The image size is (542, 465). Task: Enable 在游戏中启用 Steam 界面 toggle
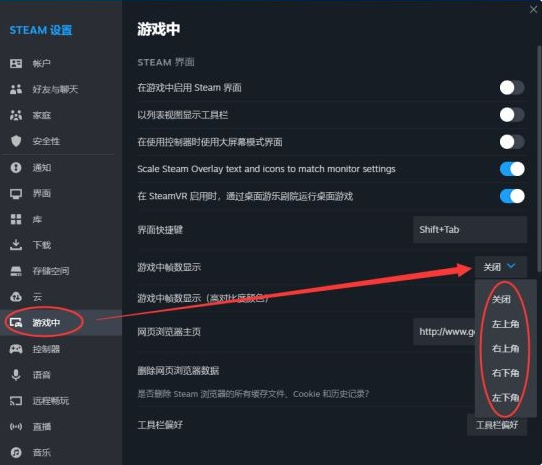[512, 87]
